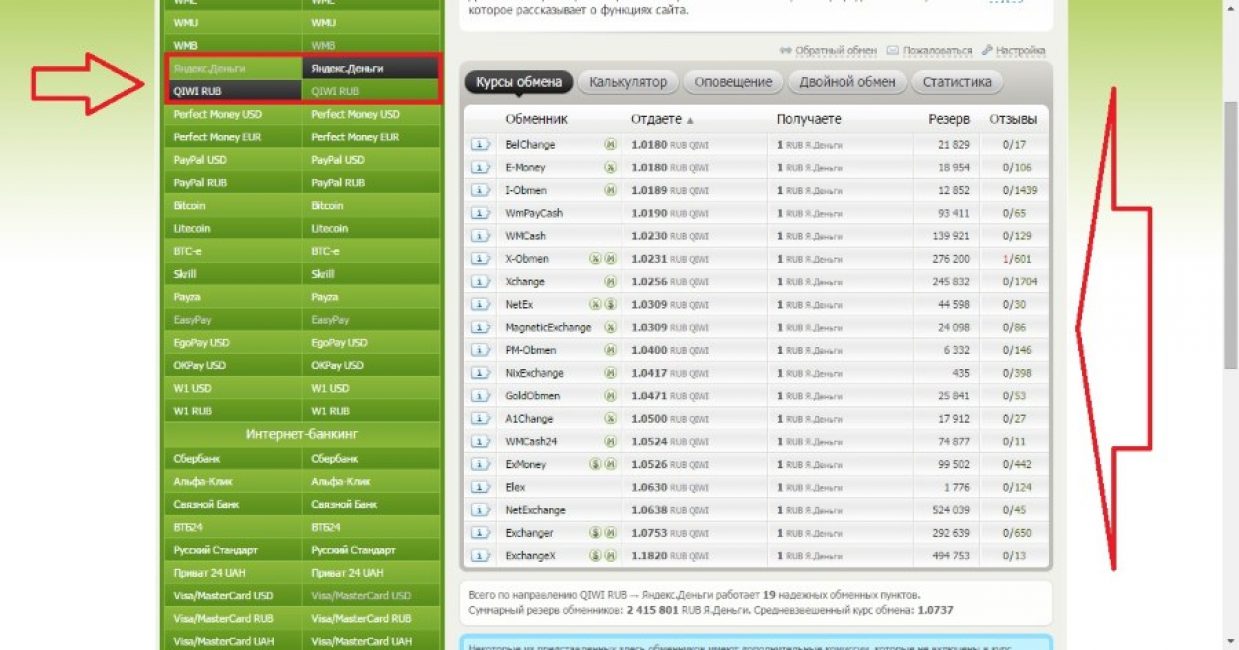The image size is (1239, 650).
Task: Open info icon for Elex row
Action: [x=480, y=487]
